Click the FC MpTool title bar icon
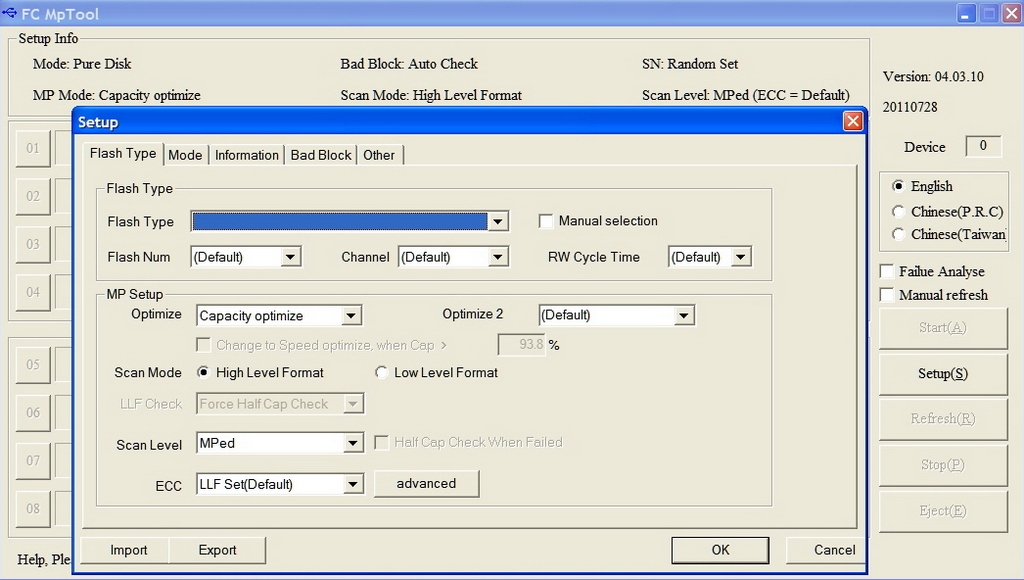The width and height of the screenshot is (1024, 580). pyautogui.click(x=10, y=14)
